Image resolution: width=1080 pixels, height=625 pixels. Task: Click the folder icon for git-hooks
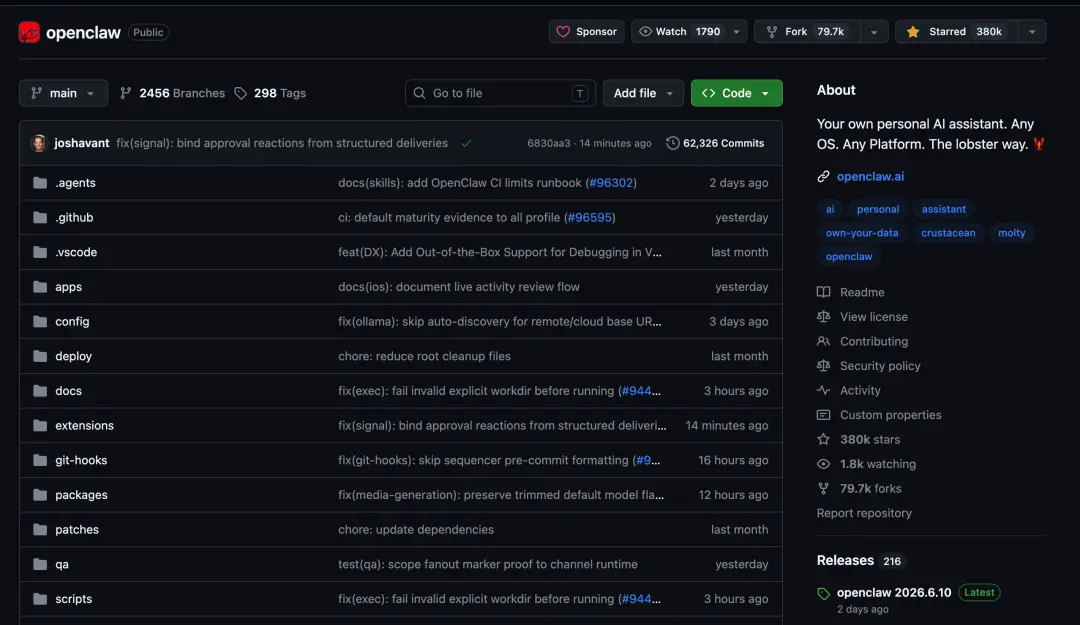pos(40,460)
